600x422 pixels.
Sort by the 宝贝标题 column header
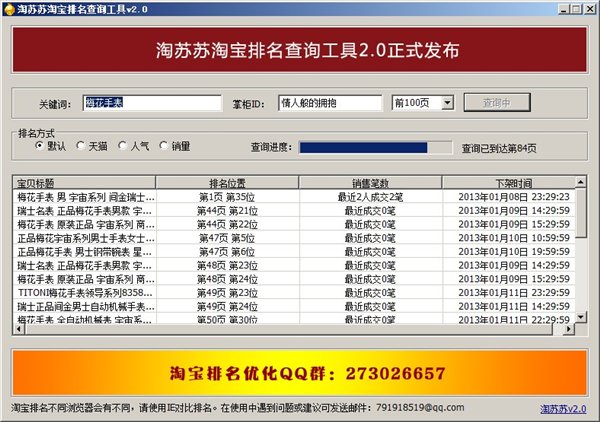(84, 182)
